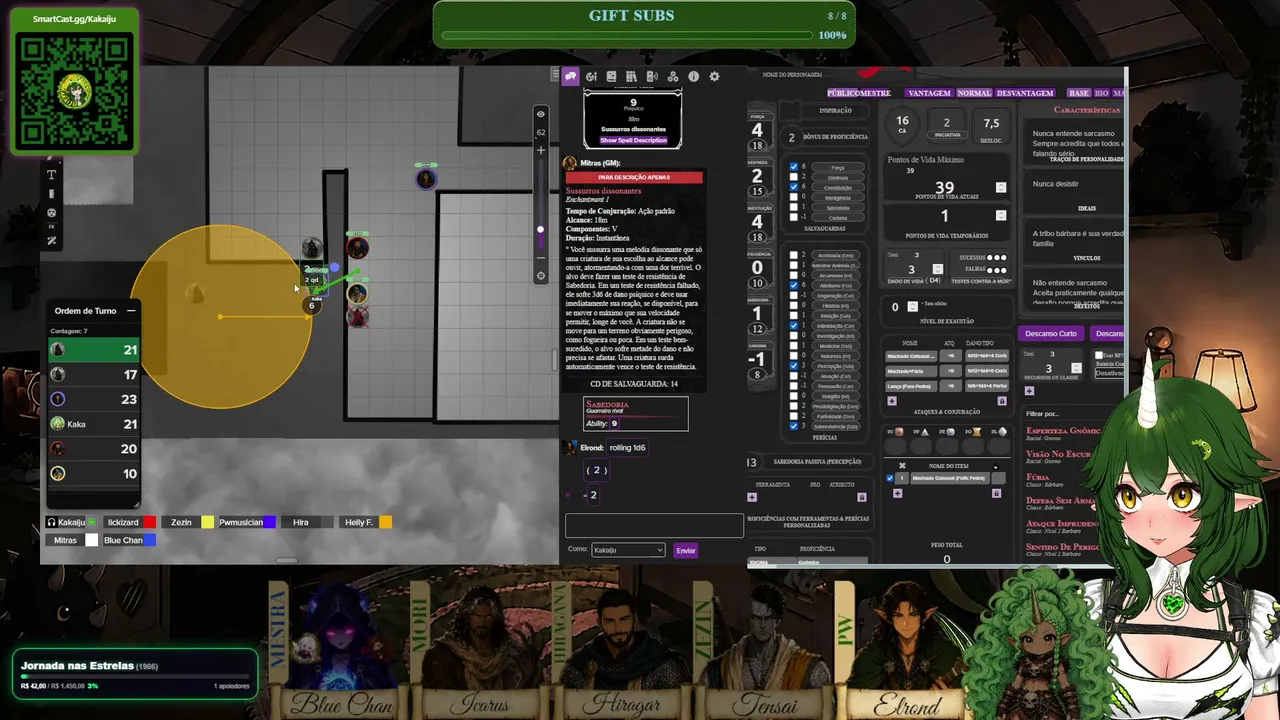
Task: Open the Como speaking-as dropdown
Action: click(x=628, y=550)
